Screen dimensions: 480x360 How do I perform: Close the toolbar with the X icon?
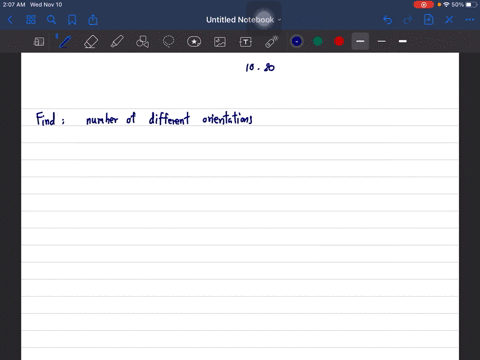449,20
